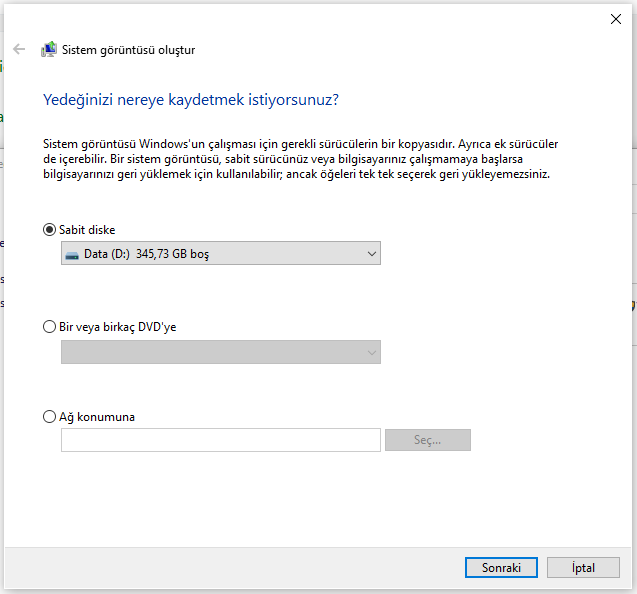Cancel the wizard with the İptal button

[x=583, y=568]
